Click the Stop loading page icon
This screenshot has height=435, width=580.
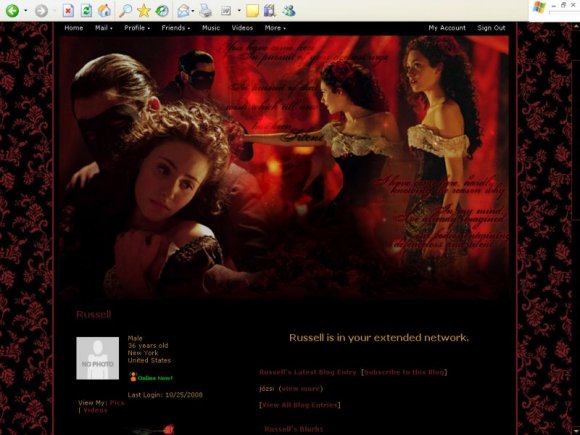coord(68,10)
